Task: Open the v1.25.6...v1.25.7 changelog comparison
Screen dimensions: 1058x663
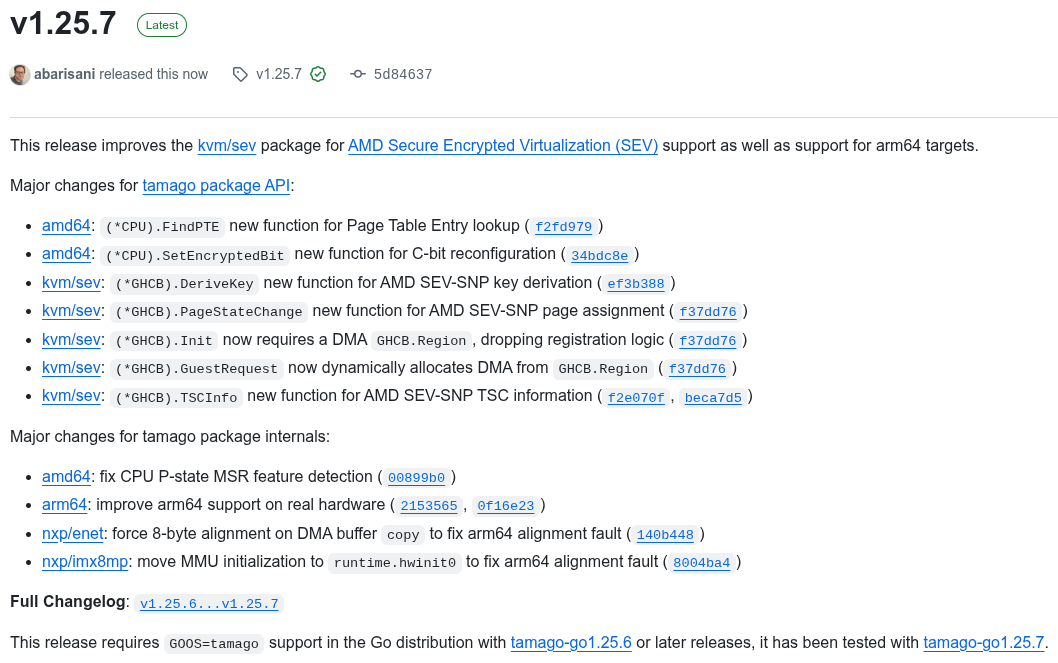Action: [x=209, y=603]
